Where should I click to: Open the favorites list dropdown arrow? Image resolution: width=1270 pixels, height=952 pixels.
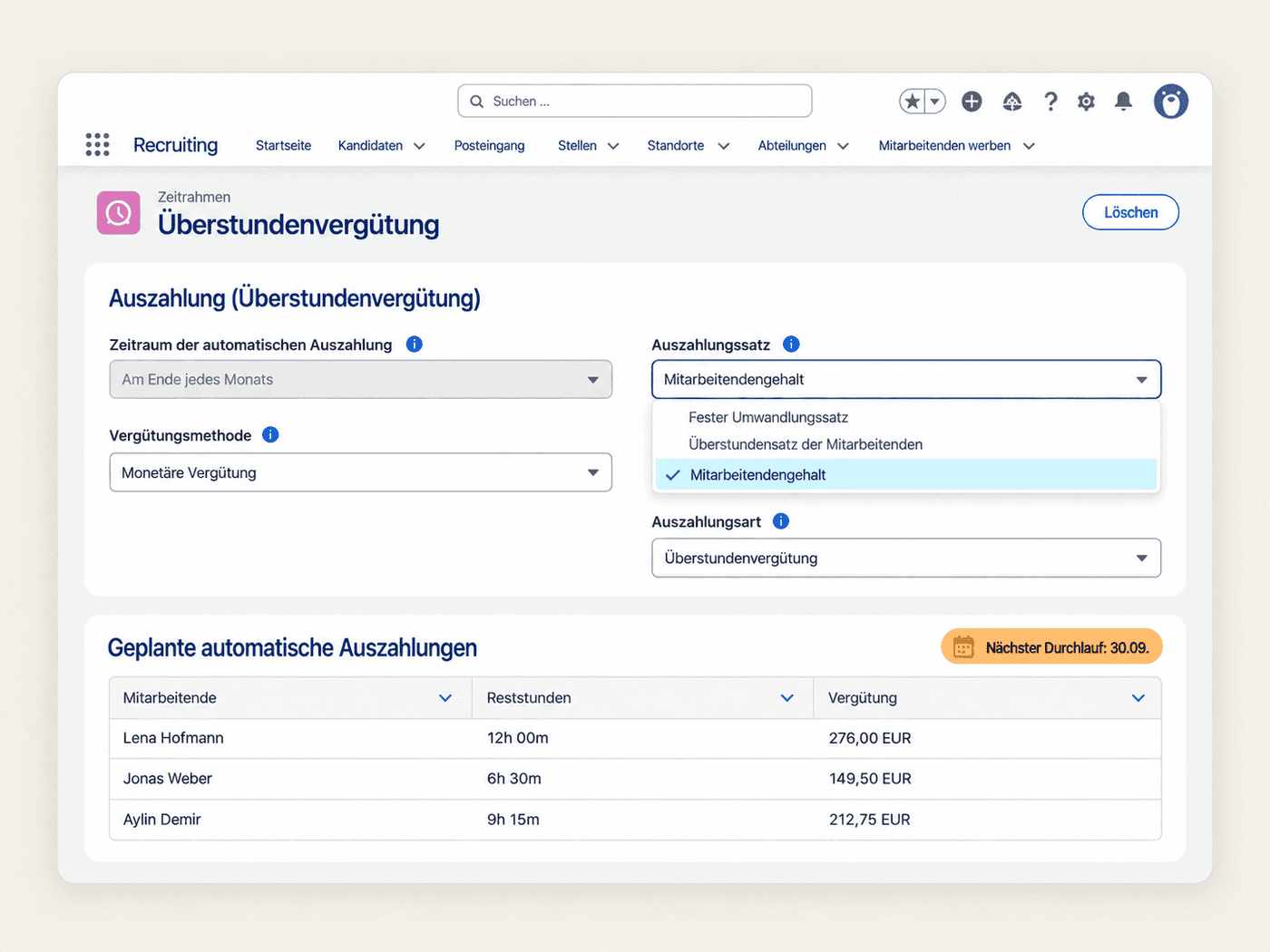click(x=935, y=102)
